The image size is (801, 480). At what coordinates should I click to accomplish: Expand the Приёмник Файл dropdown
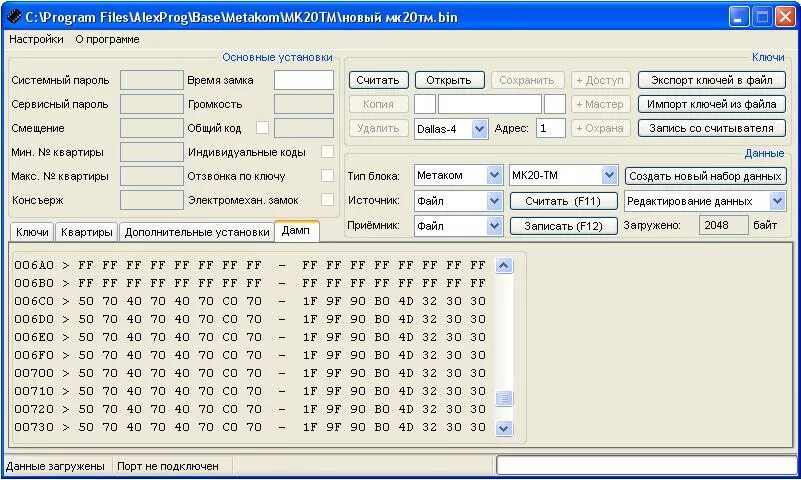[x=494, y=226]
